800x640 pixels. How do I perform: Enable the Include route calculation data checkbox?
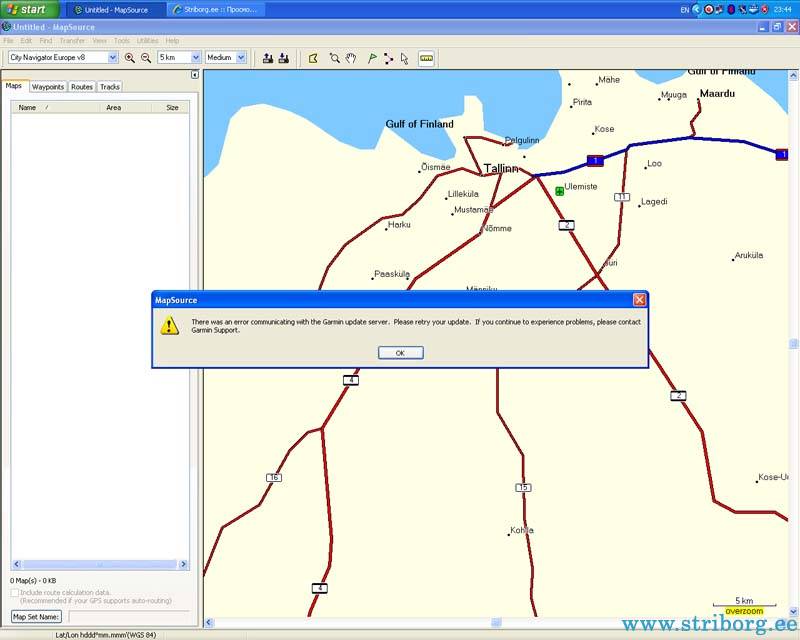(14, 593)
